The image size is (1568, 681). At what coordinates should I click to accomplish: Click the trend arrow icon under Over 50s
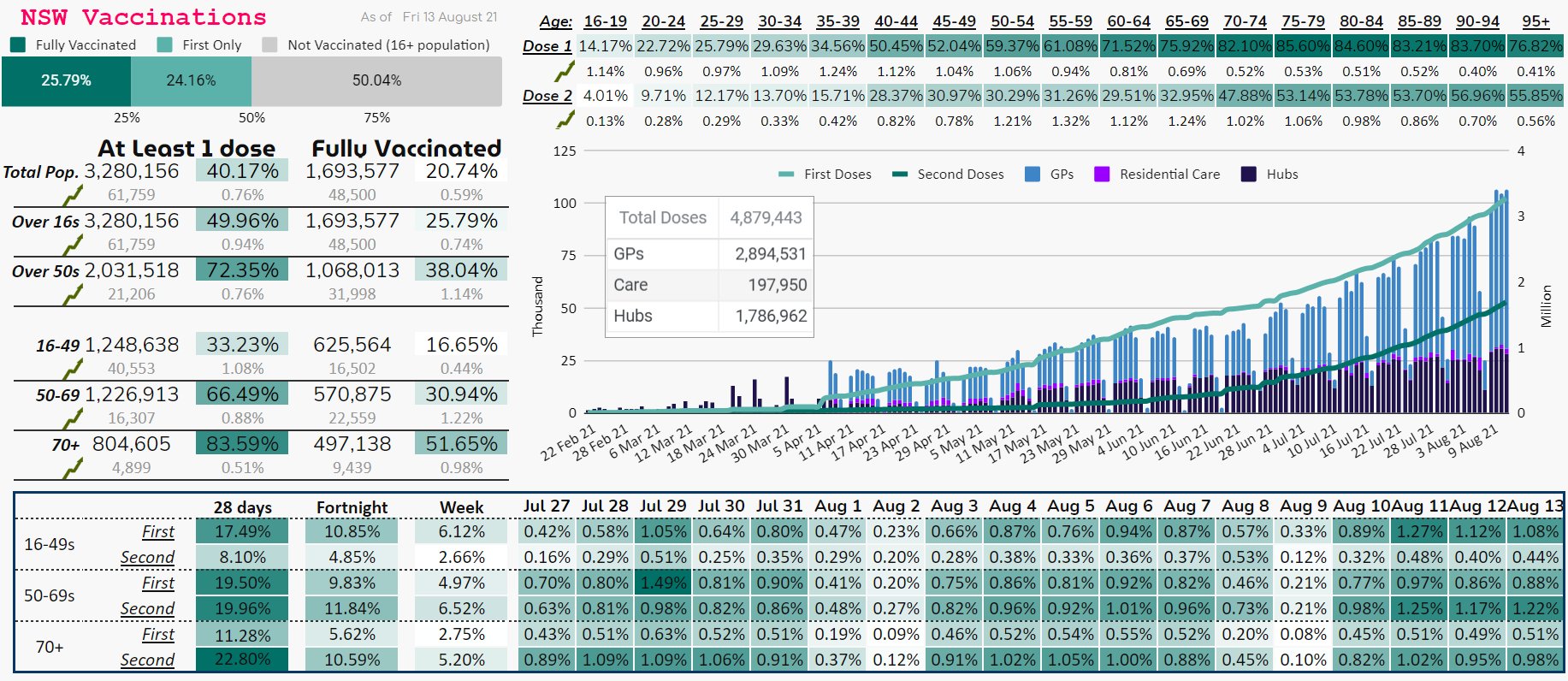click(74, 295)
